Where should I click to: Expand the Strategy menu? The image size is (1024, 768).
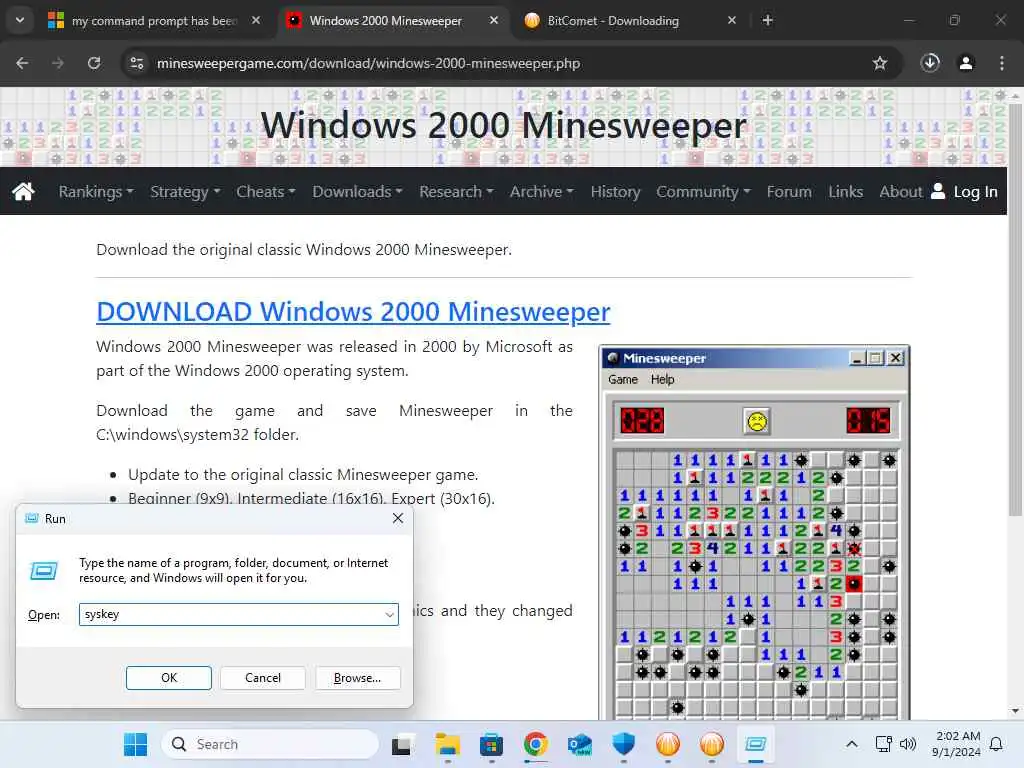point(185,191)
